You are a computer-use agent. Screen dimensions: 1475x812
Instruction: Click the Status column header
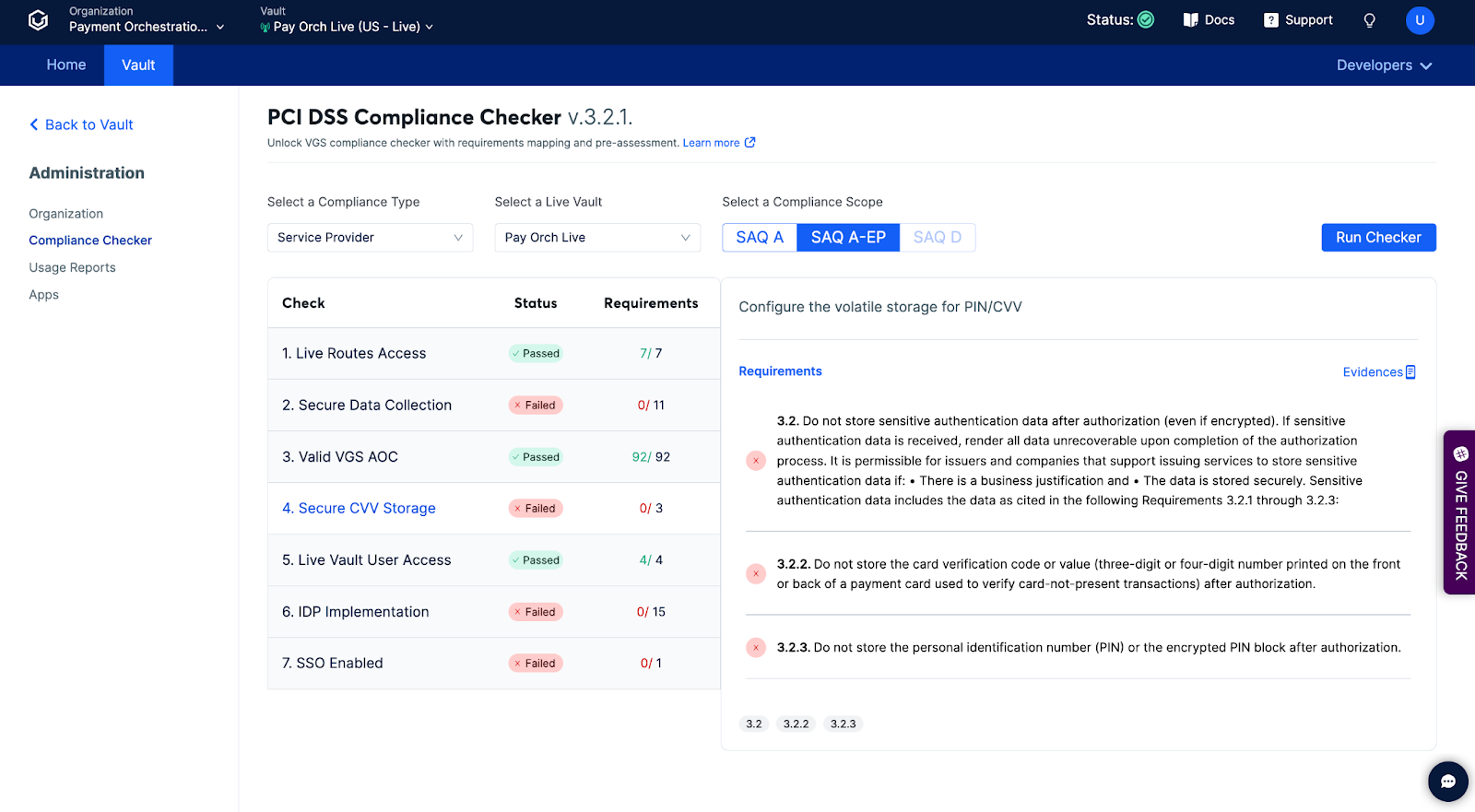536,303
